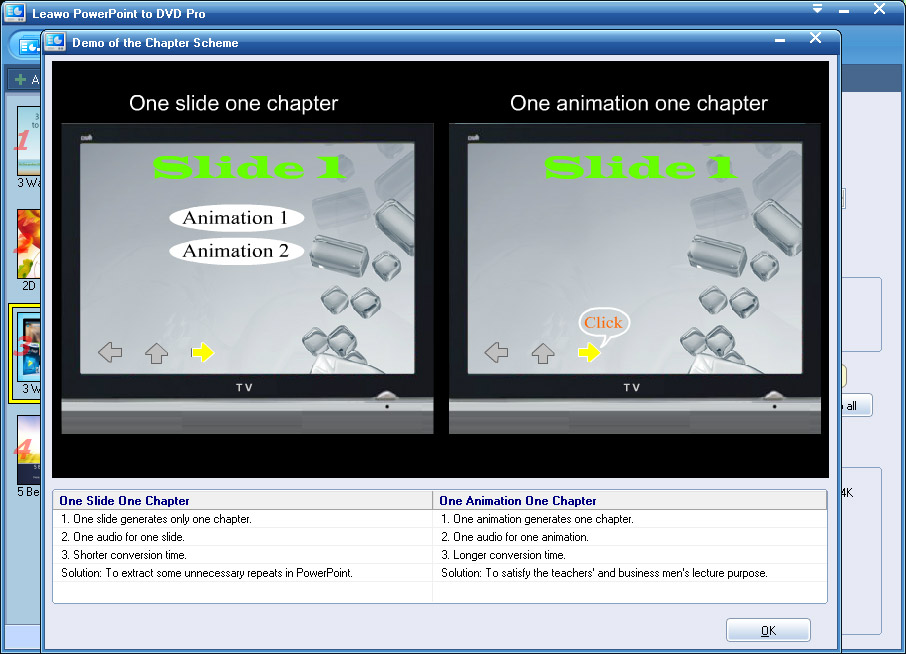The width and height of the screenshot is (906, 654).
Task: Click OK to close the demo dialog
Action: [768, 630]
